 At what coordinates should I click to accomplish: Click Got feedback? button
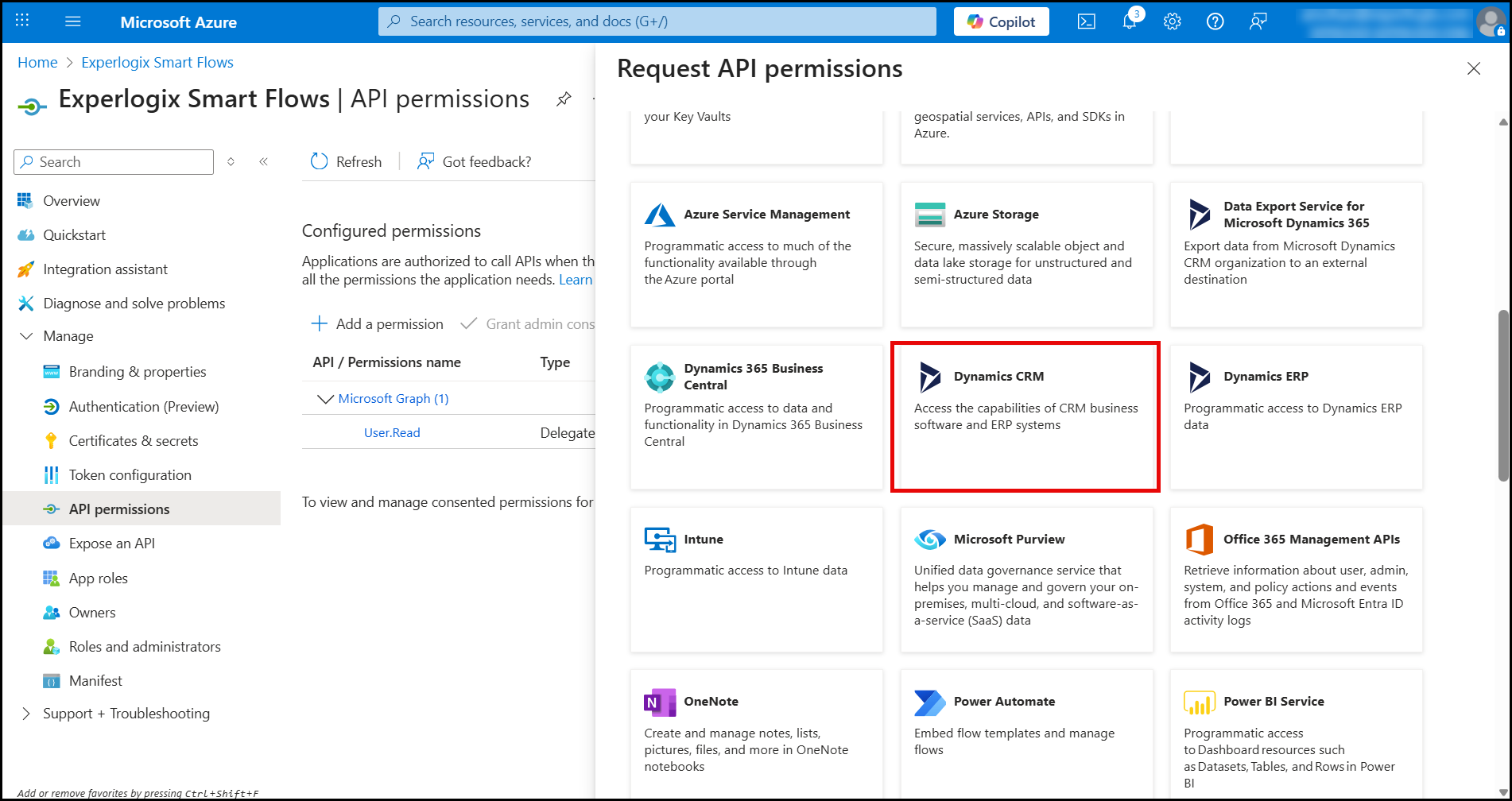(x=474, y=162)
